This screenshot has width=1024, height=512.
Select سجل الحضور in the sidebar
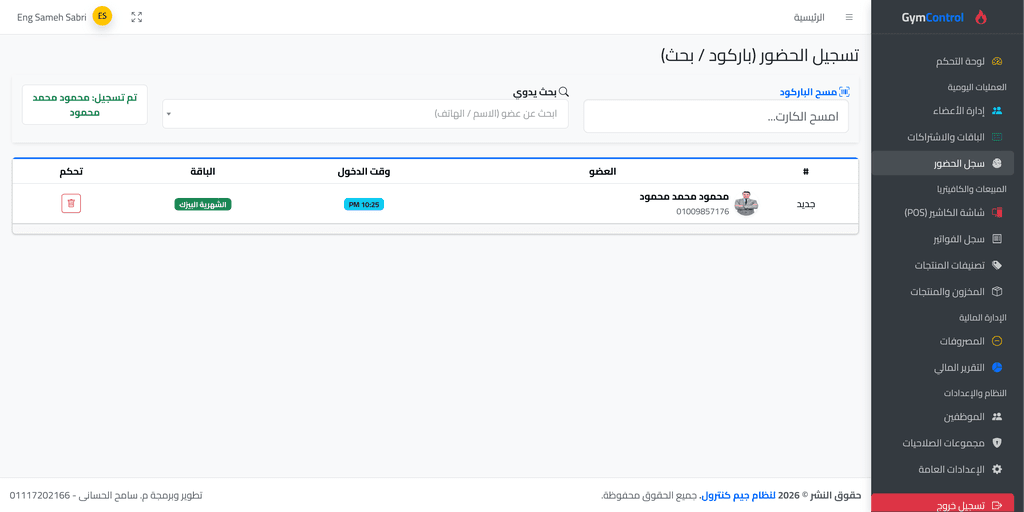[942, 163]
